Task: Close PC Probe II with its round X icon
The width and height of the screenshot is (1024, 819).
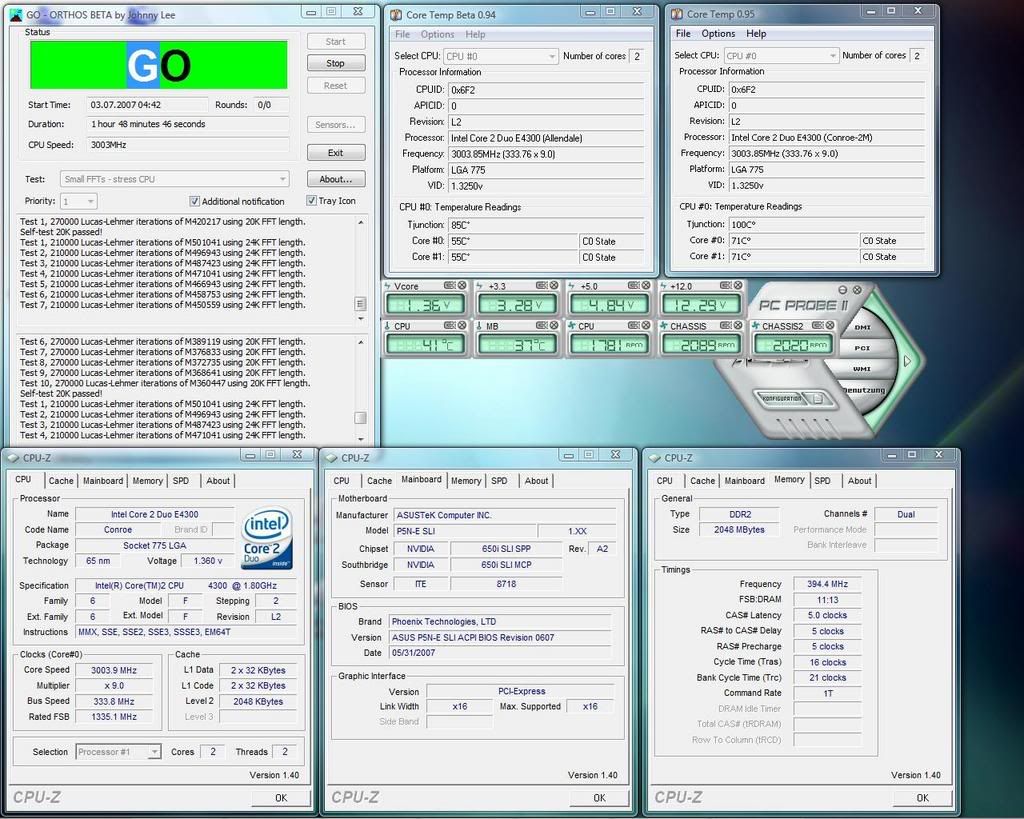Action: pos(857,290)
